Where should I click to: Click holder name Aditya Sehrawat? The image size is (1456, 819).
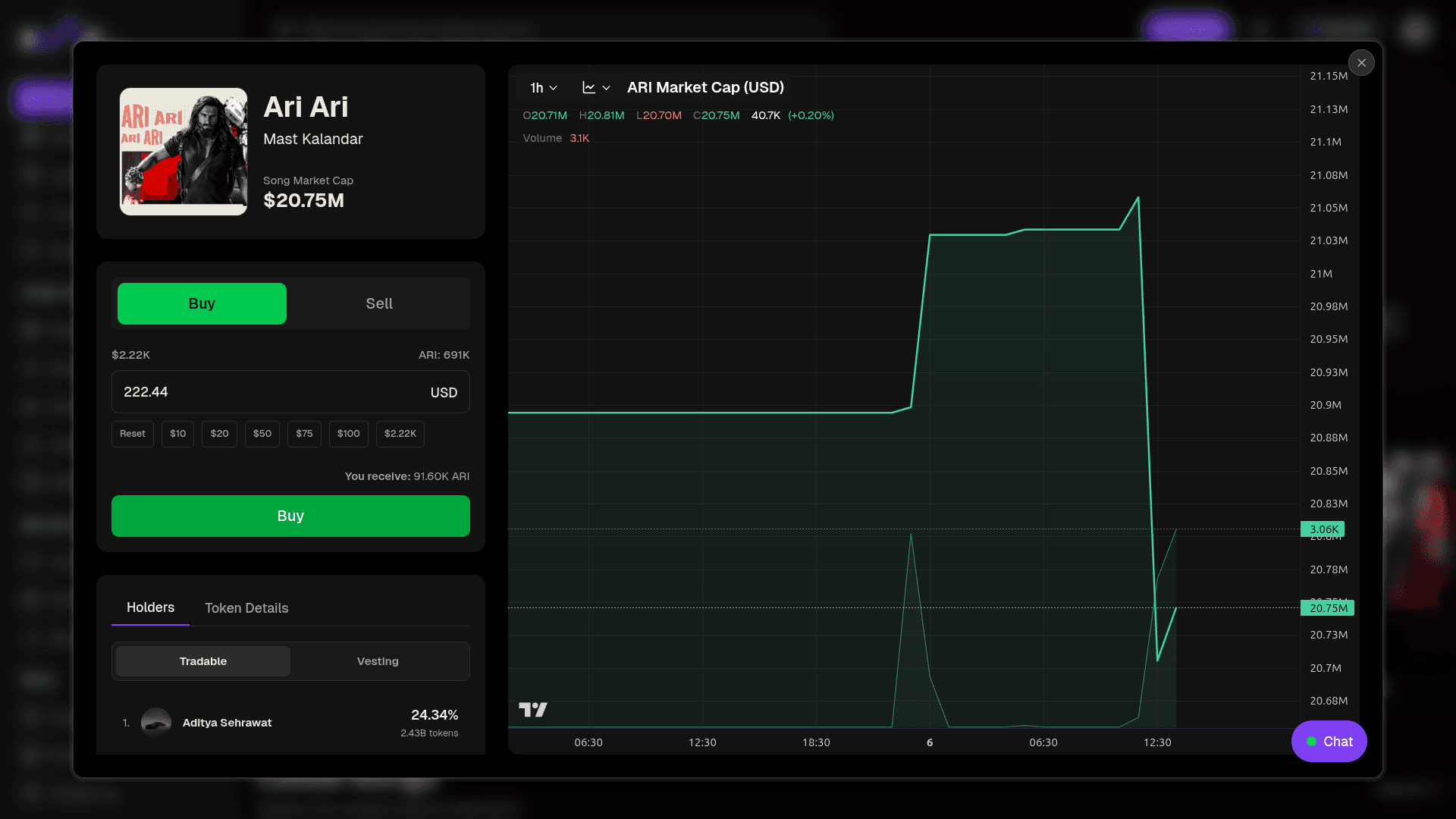pos(227,723)
